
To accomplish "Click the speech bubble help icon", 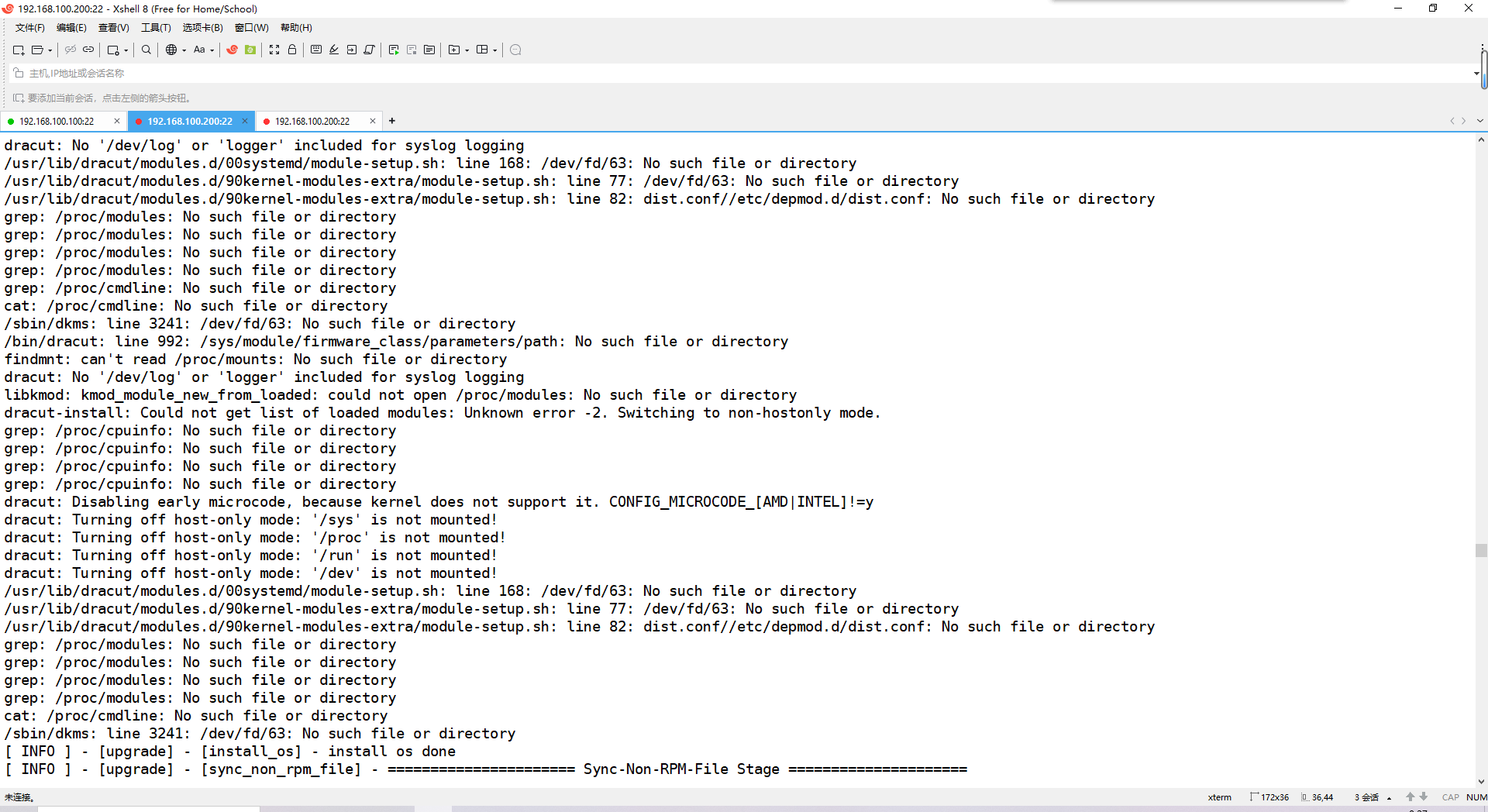I will coord(515,50).
